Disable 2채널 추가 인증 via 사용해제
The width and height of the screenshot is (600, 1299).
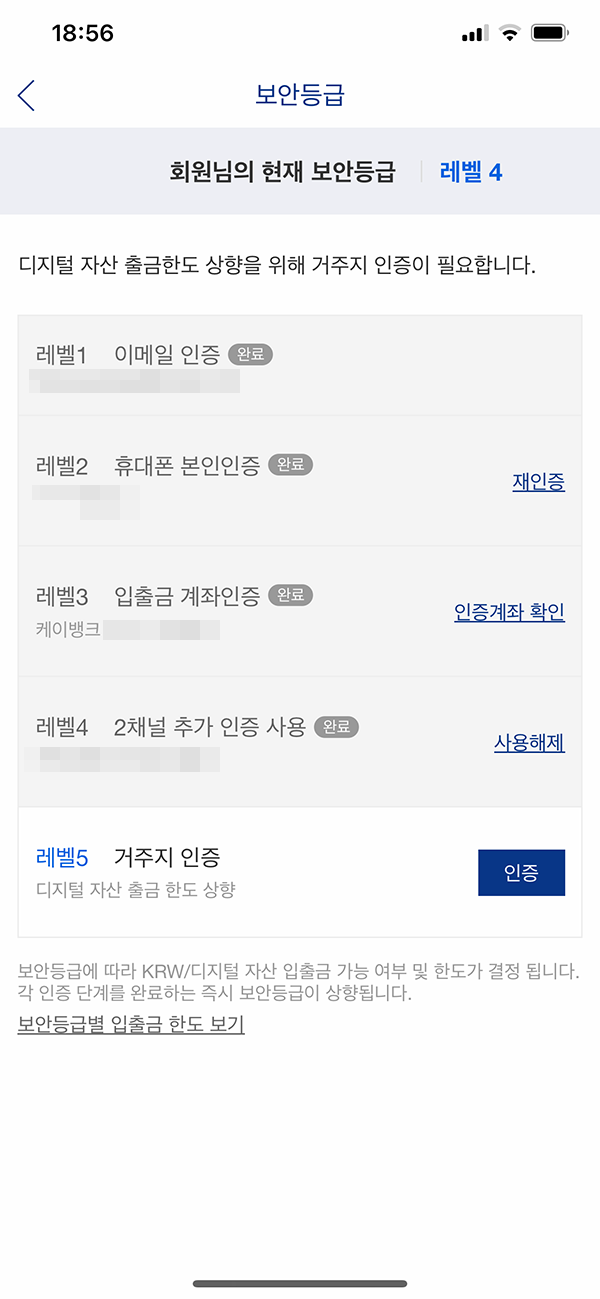click(x=530, y=744)
